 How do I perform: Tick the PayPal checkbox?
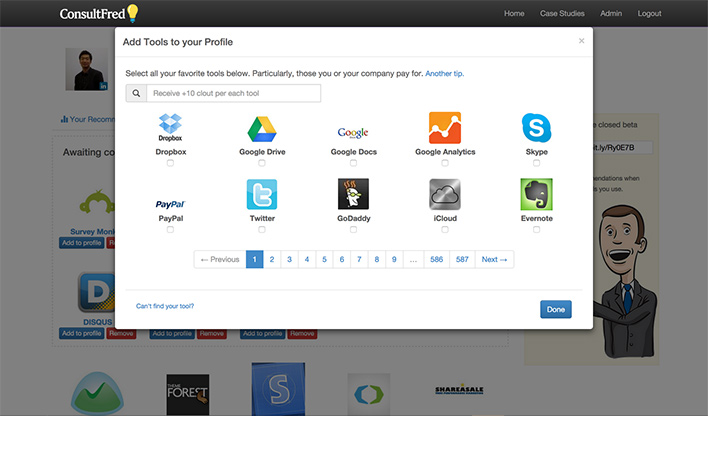[x=170, y=229]
